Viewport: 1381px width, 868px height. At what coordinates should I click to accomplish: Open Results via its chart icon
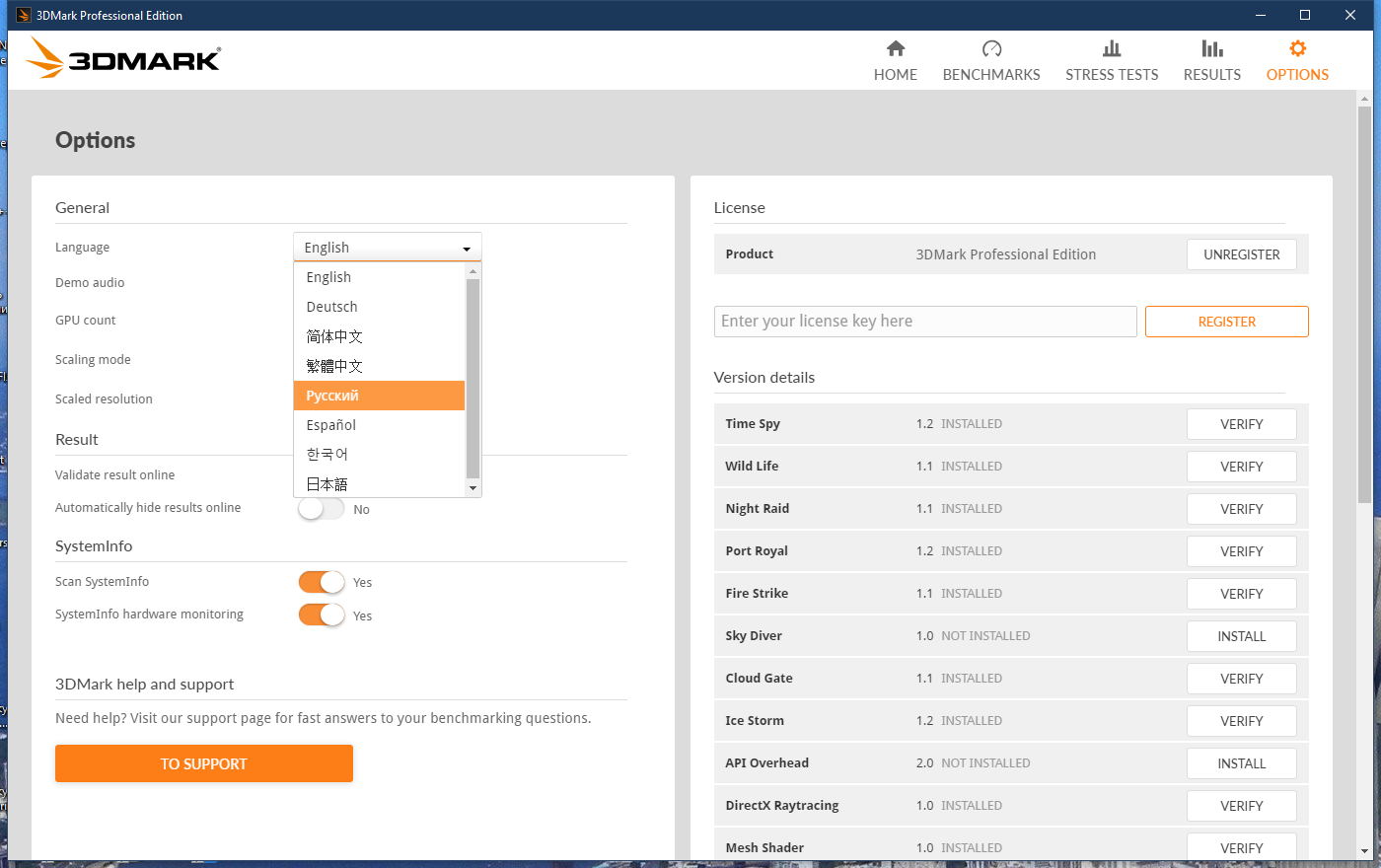(1212, 48)
